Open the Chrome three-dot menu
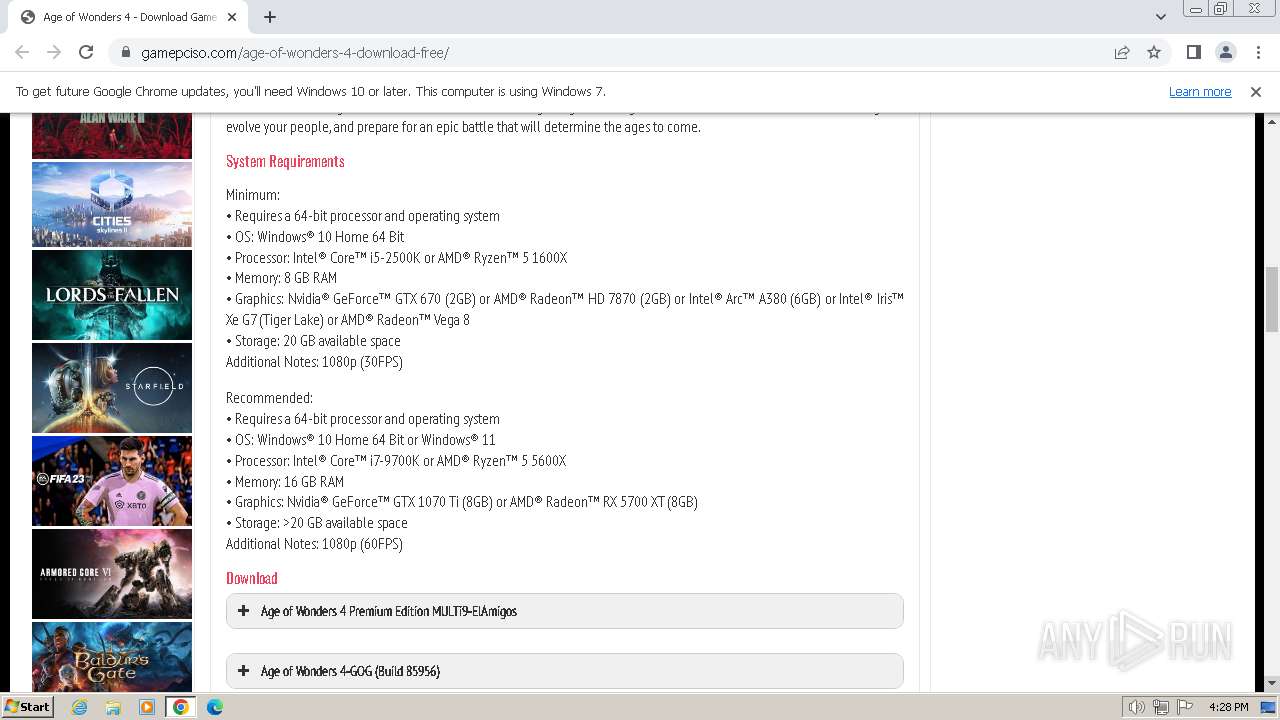 click(1257, 52)
